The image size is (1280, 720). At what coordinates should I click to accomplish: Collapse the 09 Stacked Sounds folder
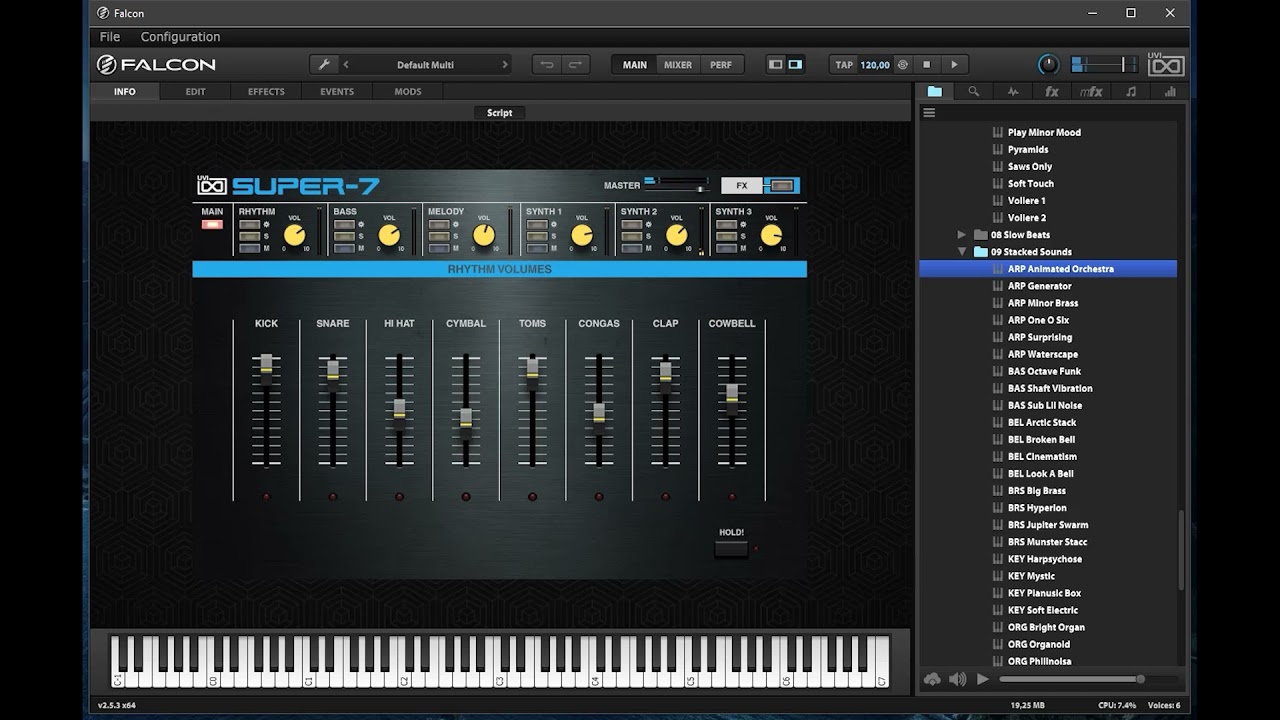(962, 252)
